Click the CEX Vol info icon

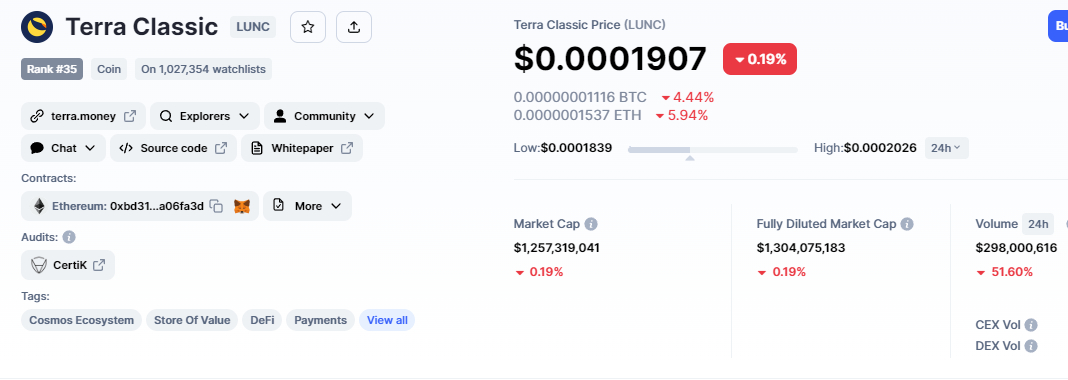(x=1031, y=325)
